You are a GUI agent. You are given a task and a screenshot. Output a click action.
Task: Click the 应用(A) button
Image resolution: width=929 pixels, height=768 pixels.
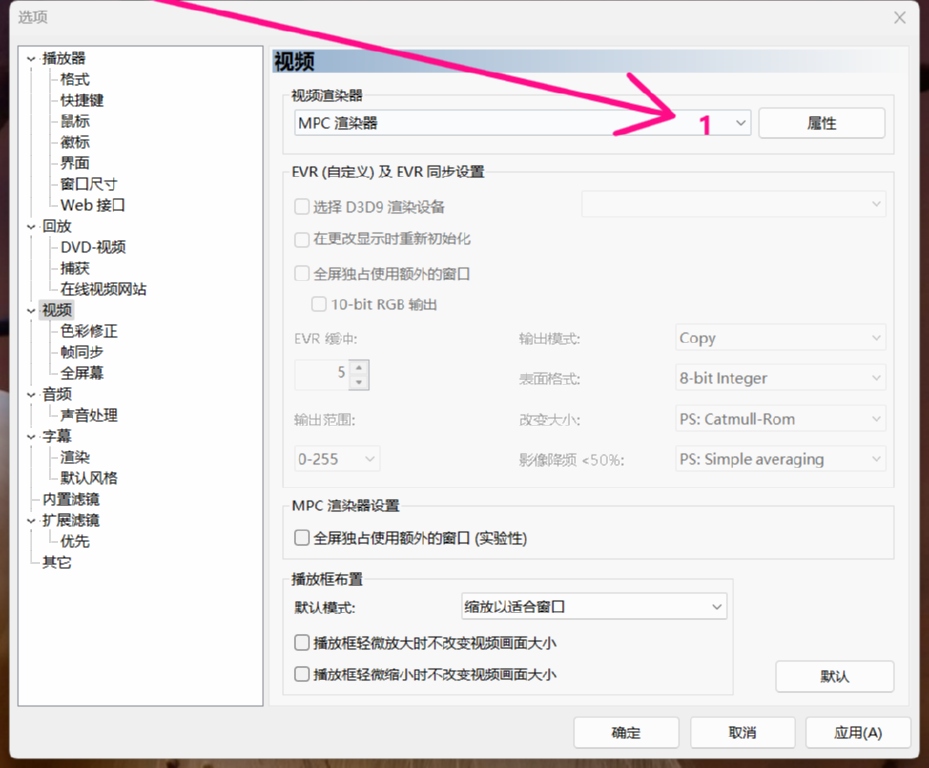coord(857,732)
